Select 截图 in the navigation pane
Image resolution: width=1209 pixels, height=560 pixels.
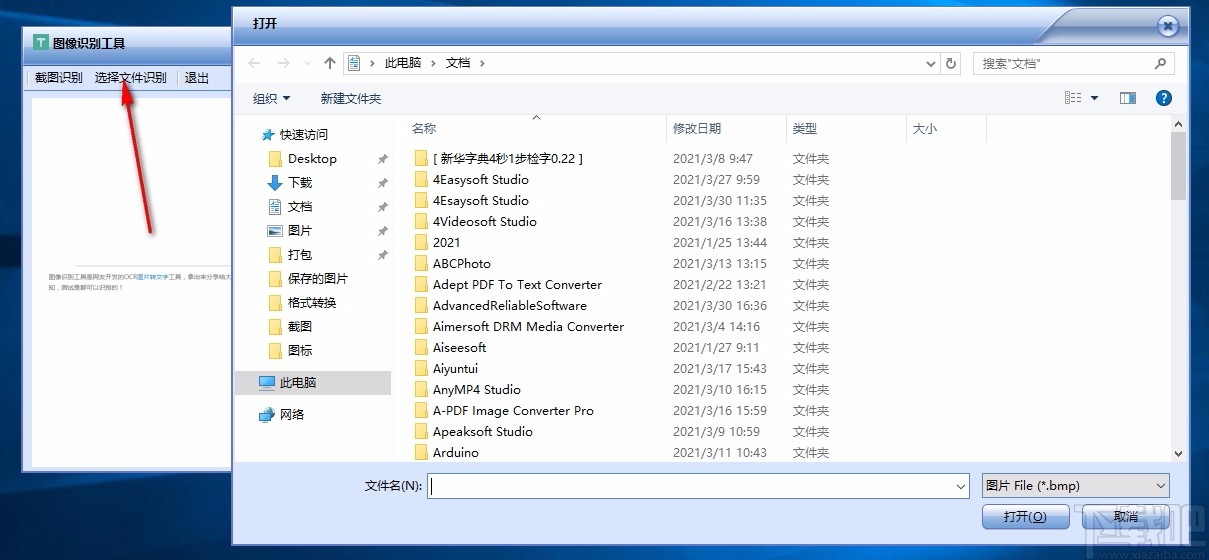[x=300, y=327]
